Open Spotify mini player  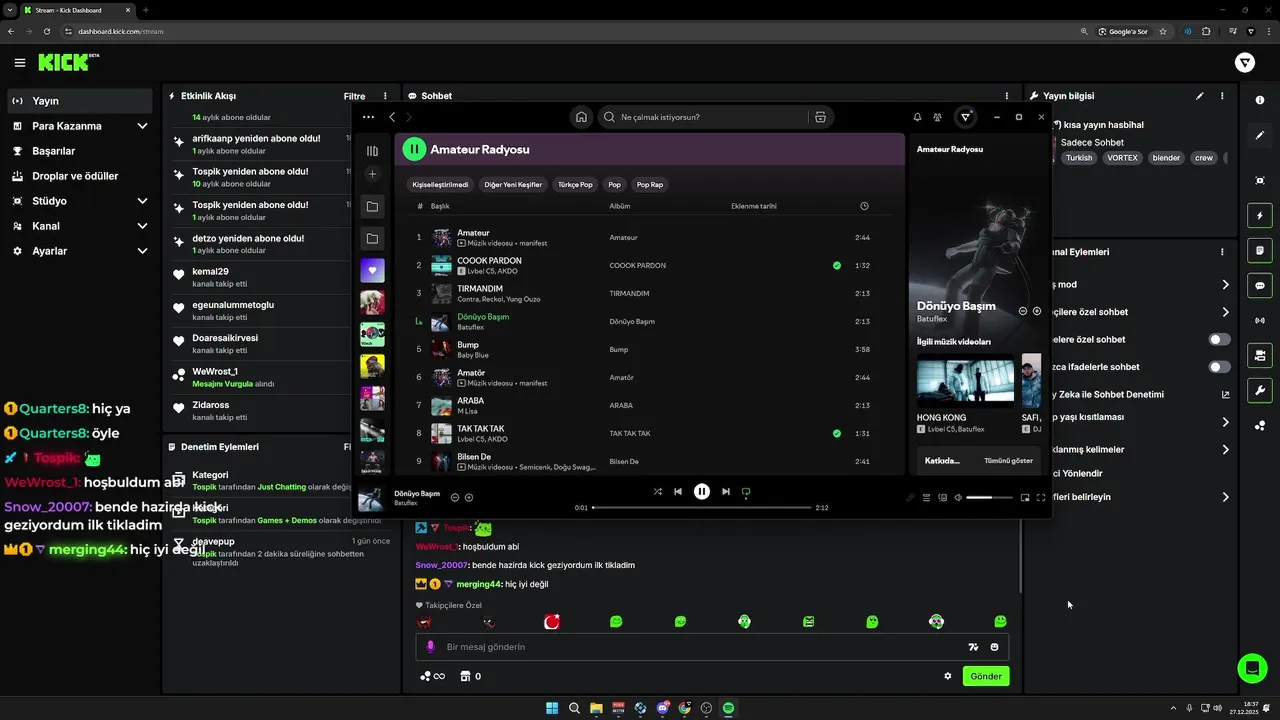[1025, 497]
